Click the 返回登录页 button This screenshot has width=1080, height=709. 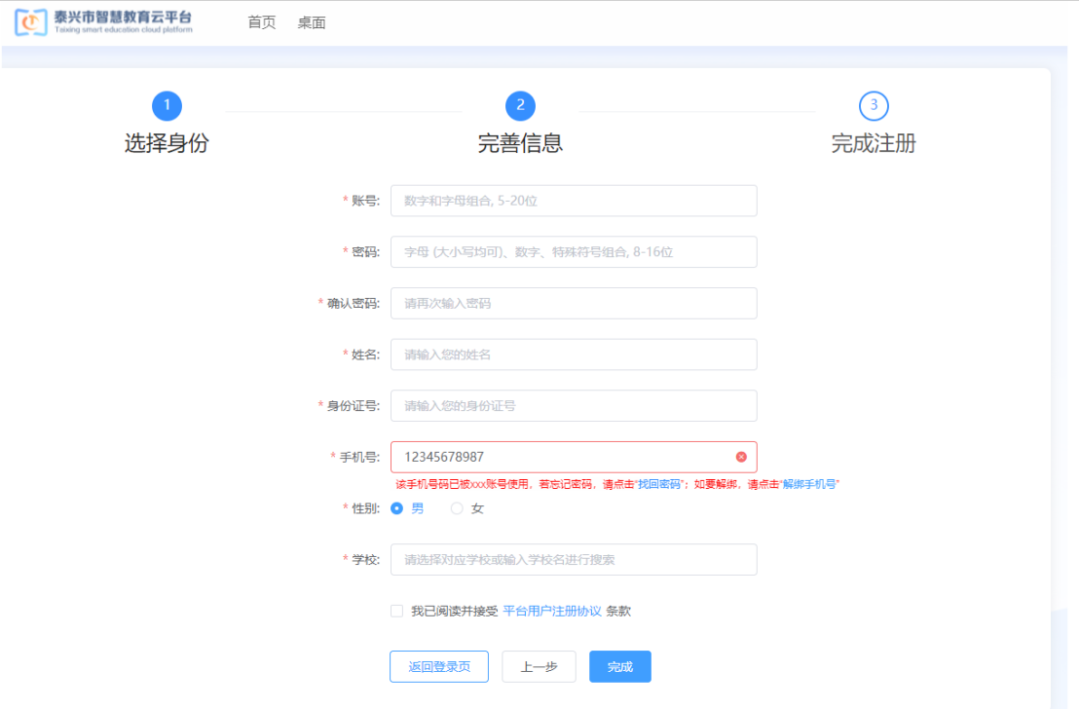tap(439, 667)
